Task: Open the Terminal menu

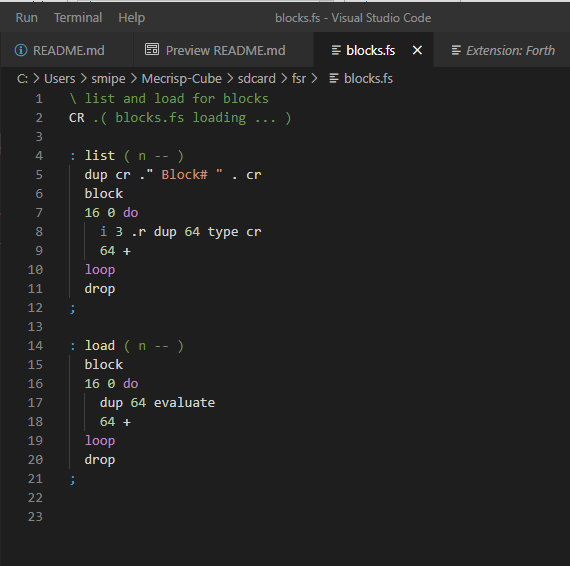Action: tap(78, 18)
